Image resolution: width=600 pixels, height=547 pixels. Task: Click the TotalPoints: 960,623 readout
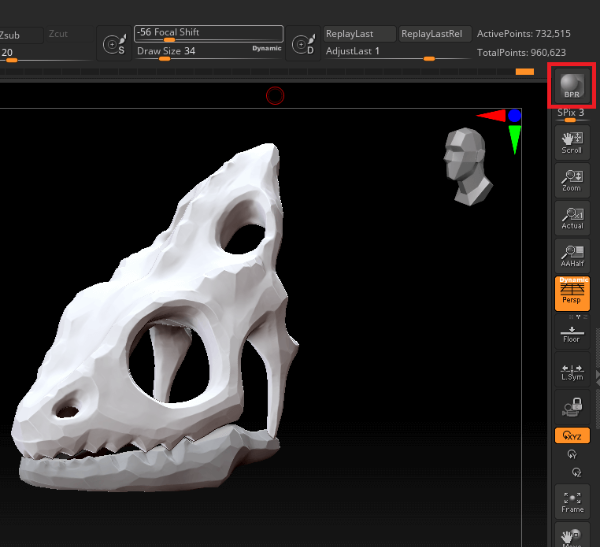(x=521, y=52)
